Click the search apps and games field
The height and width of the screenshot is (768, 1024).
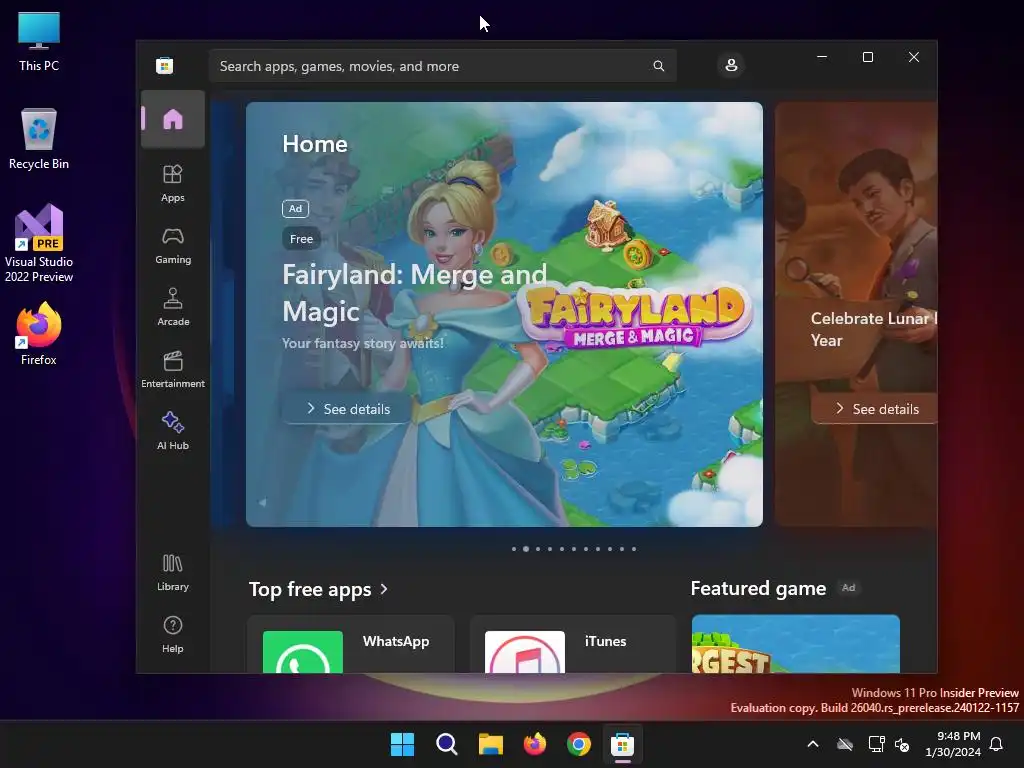pos(442,66)
